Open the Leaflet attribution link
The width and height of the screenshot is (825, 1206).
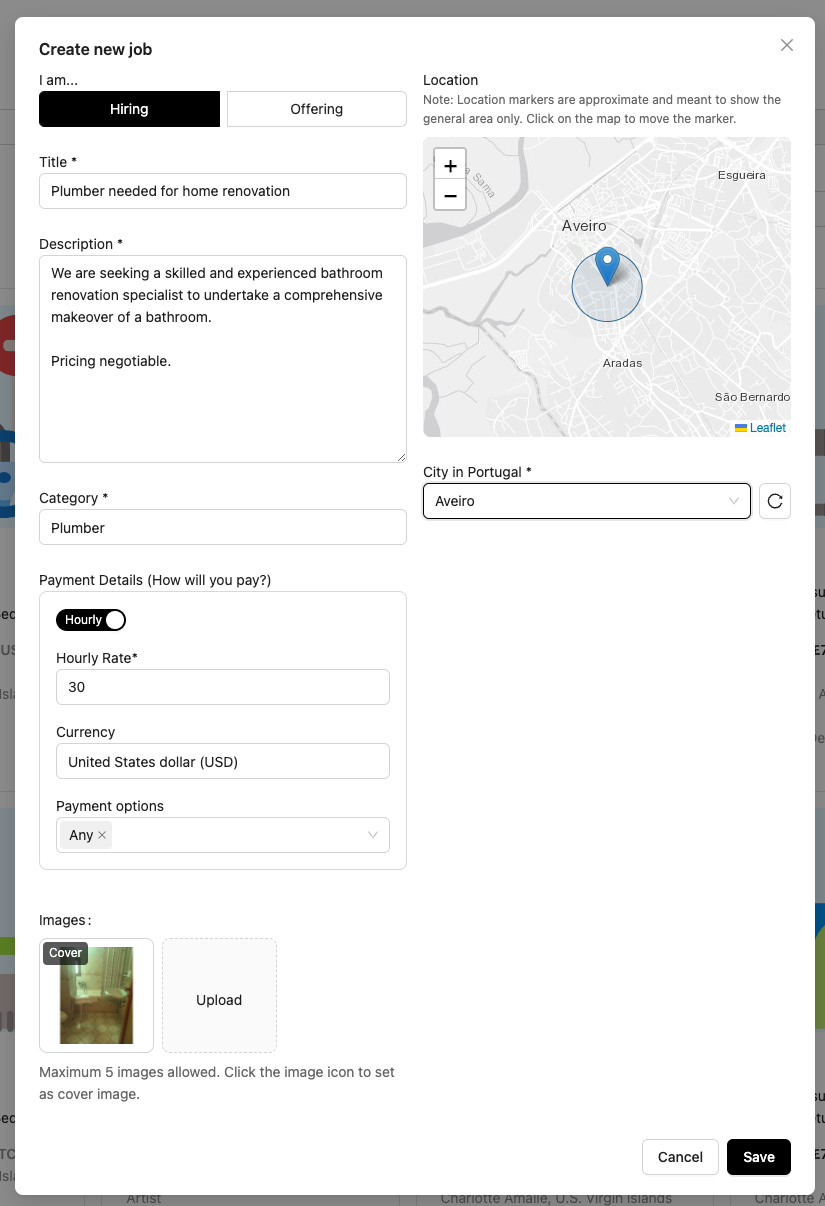tap(768, 427)
